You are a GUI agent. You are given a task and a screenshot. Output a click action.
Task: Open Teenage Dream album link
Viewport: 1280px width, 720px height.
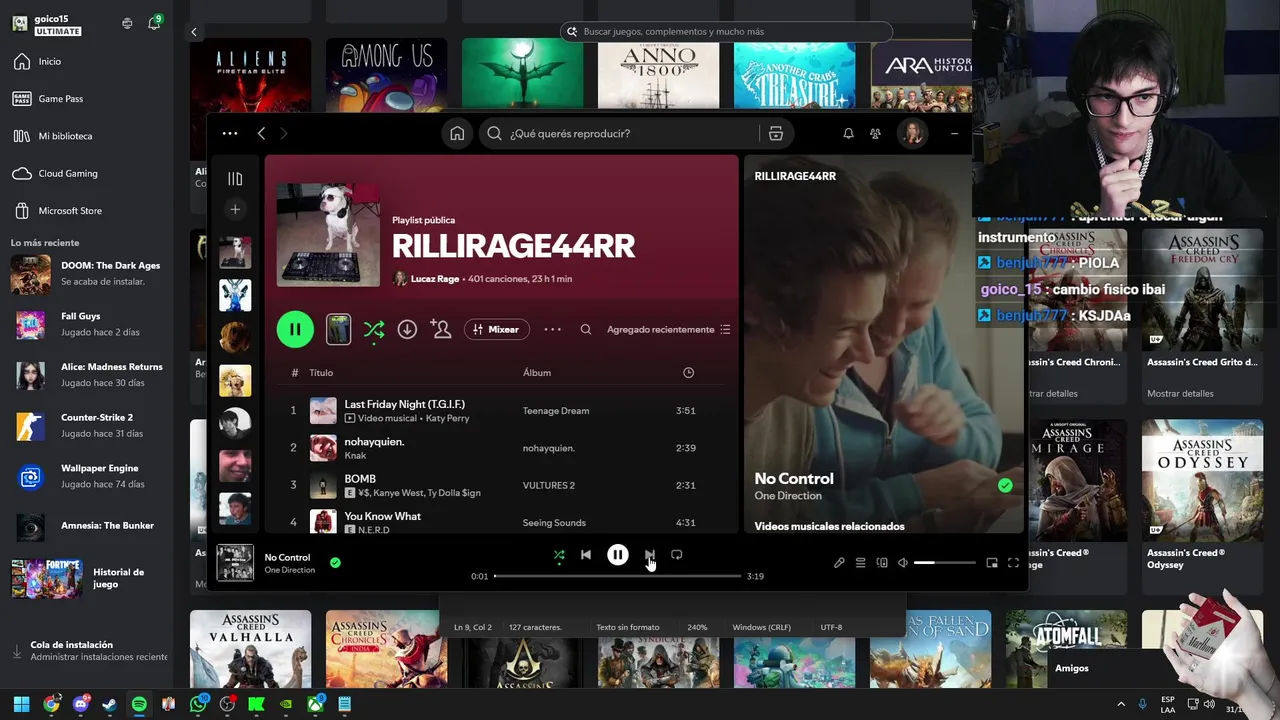click(556, 411)
